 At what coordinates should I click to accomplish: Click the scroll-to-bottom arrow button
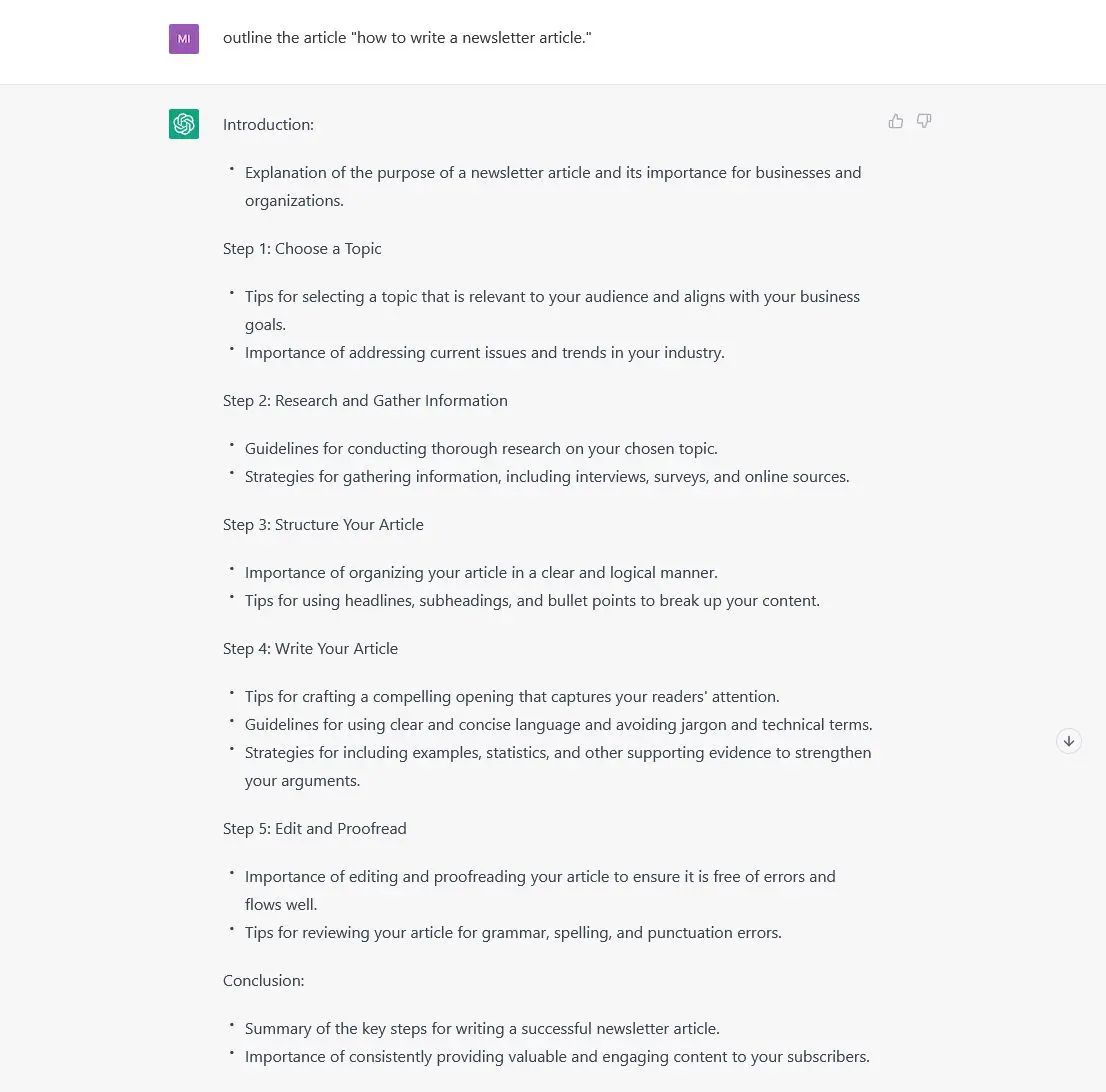pos(1069,741)
